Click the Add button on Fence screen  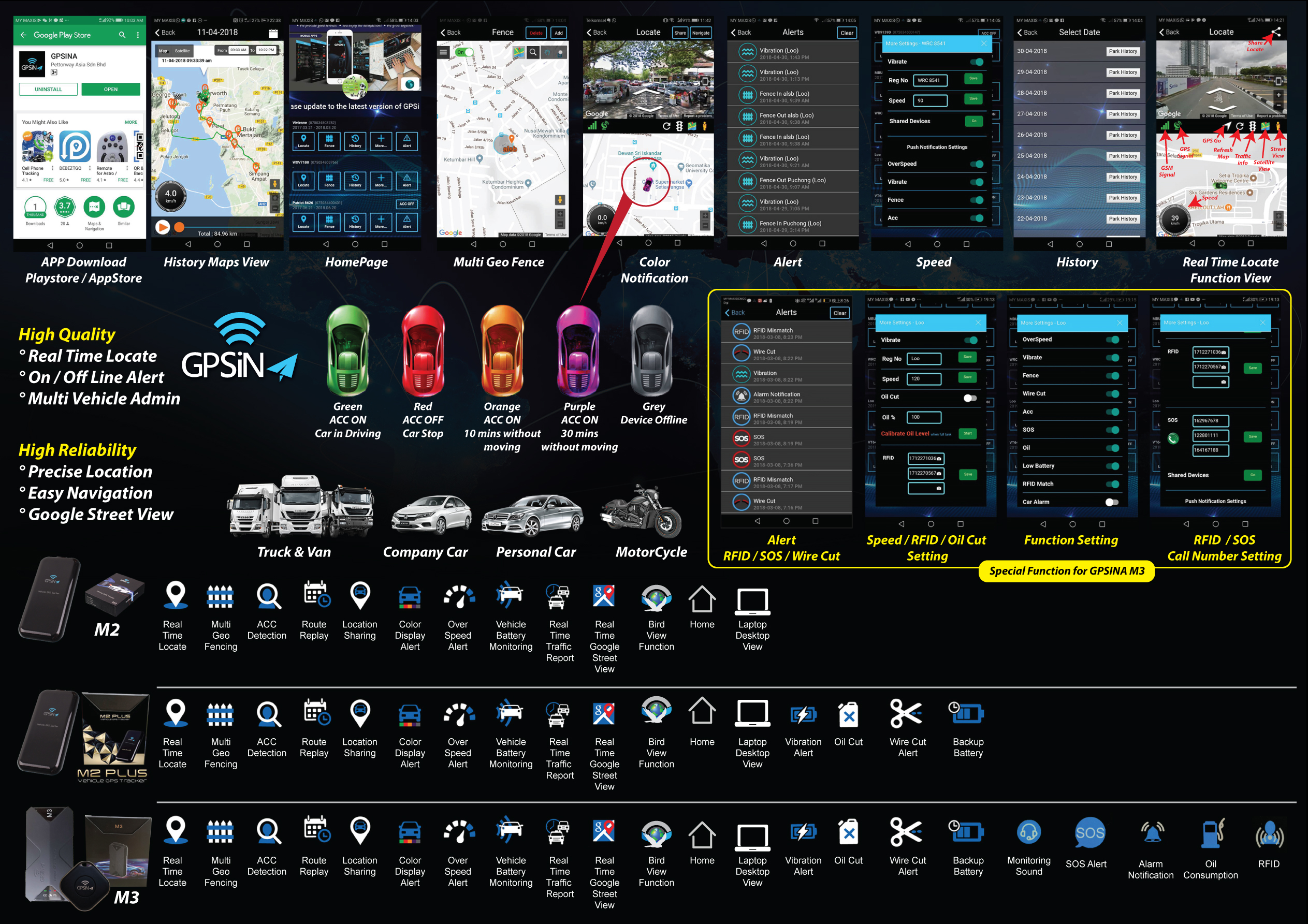coord(559,33)
